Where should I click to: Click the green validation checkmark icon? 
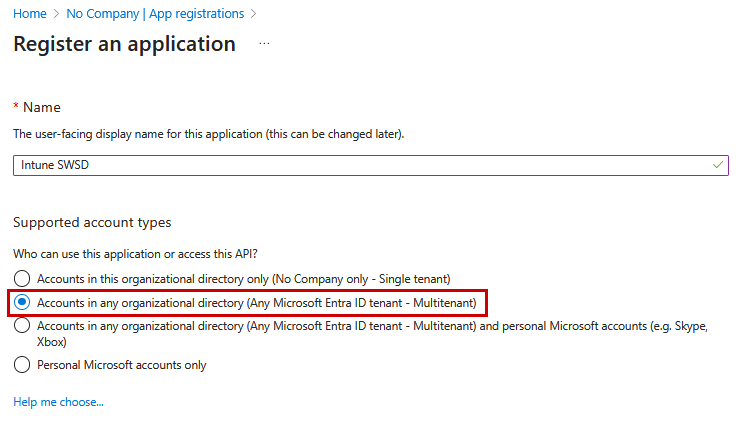click(717, 165)
